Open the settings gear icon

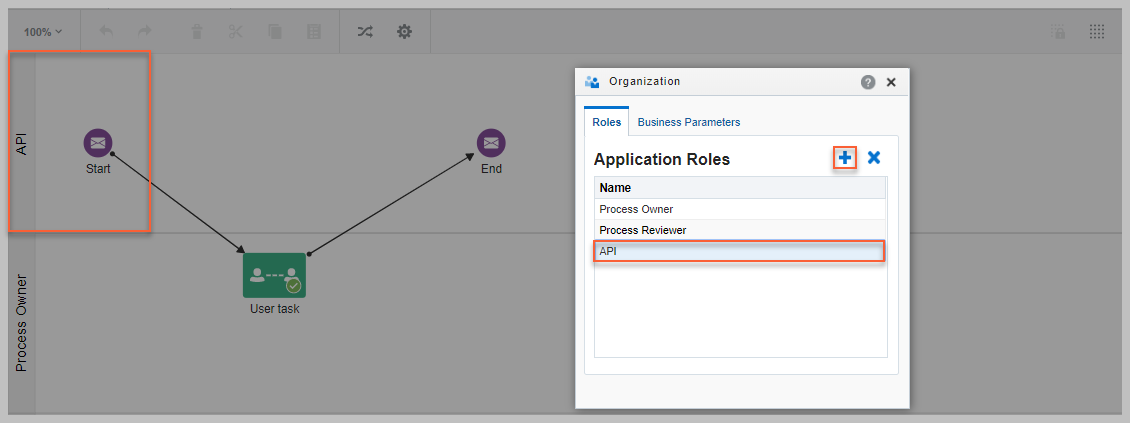405,32
